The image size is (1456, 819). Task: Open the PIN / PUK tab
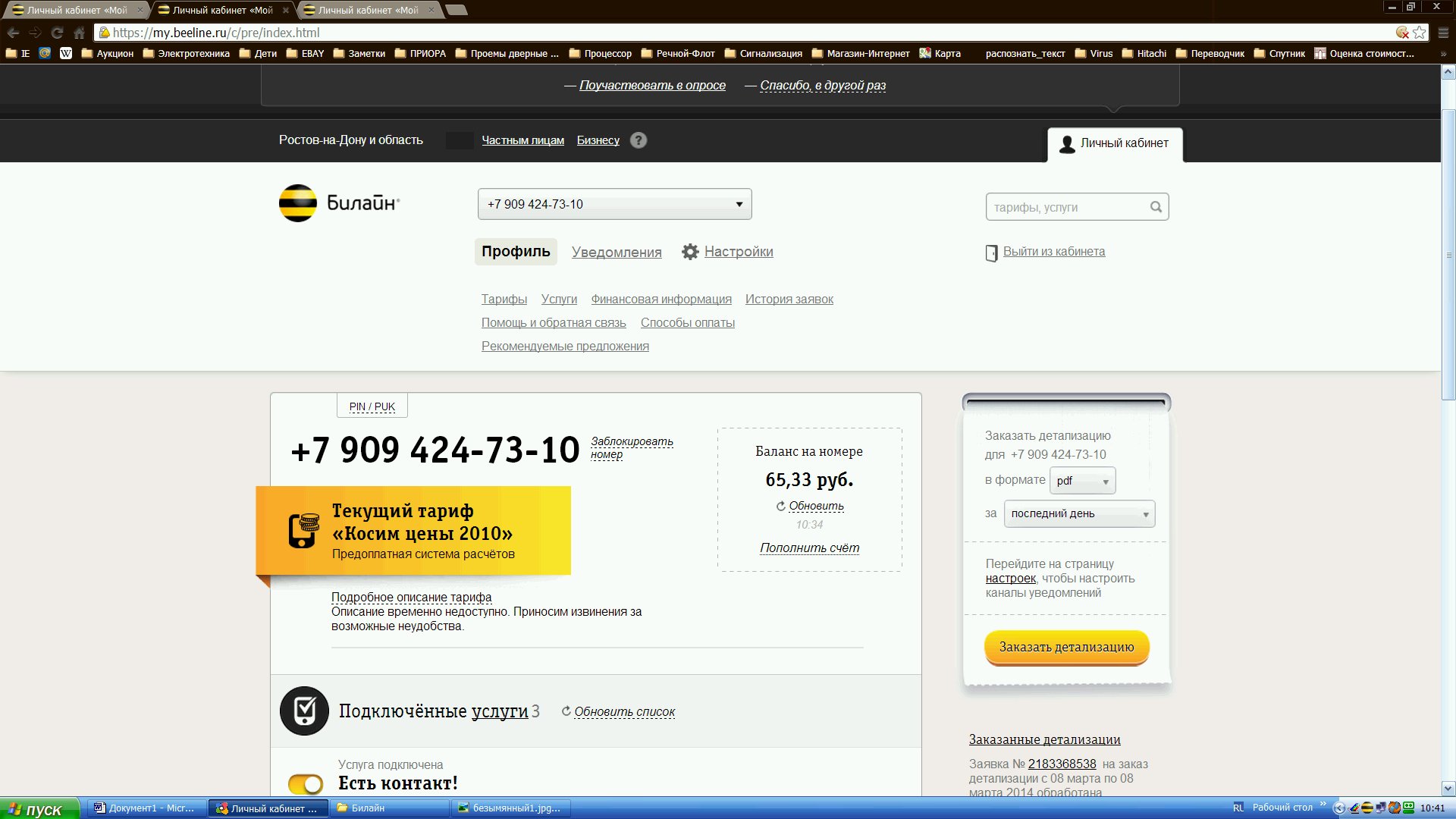click(x=372, y=406)
